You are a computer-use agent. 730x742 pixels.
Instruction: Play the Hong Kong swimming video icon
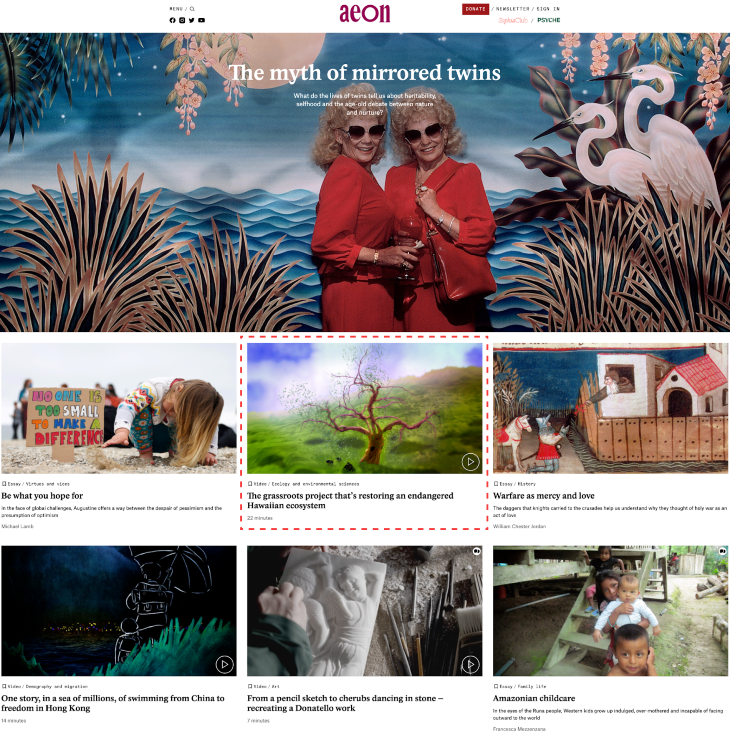(x=225, y=664)
